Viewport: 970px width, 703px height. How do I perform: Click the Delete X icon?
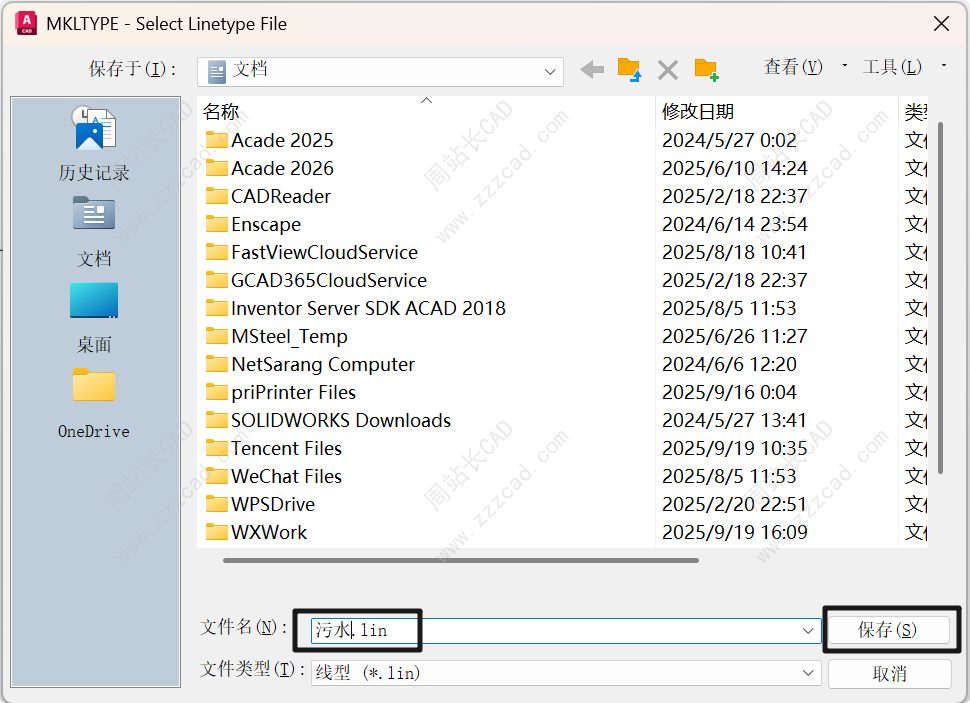[667, 70]
